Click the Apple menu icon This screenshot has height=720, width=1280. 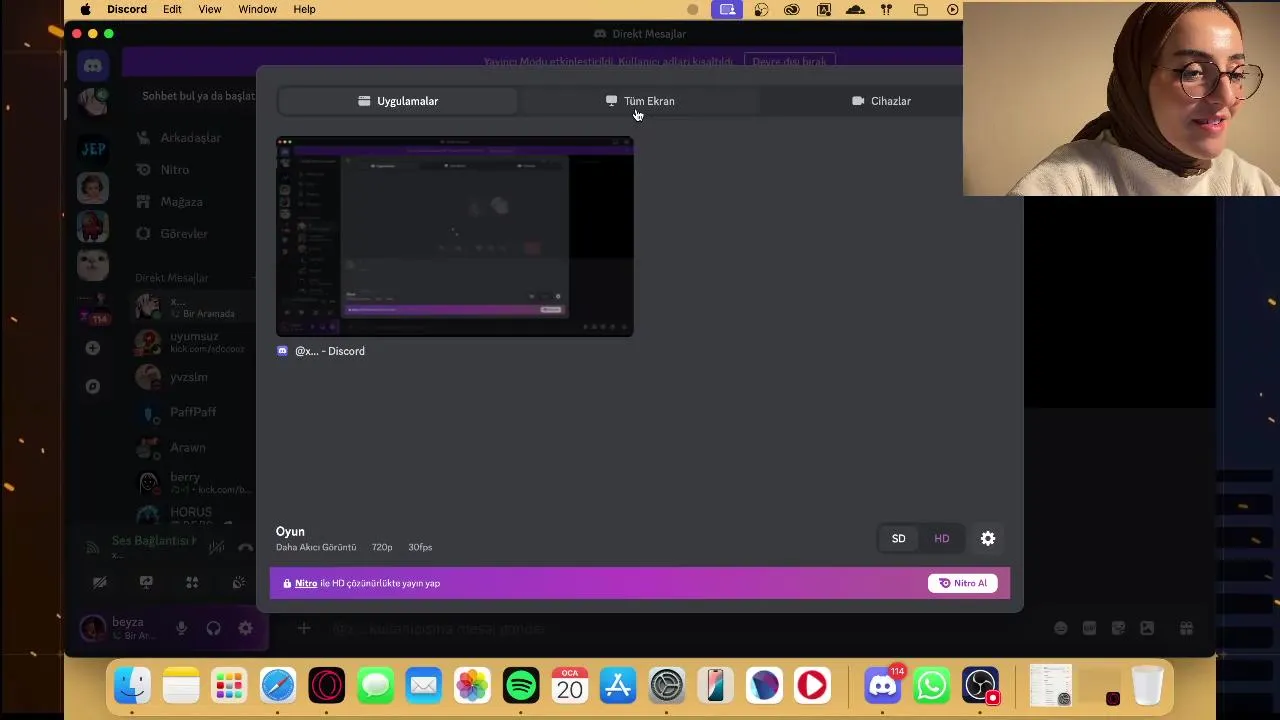pos(85,9)
